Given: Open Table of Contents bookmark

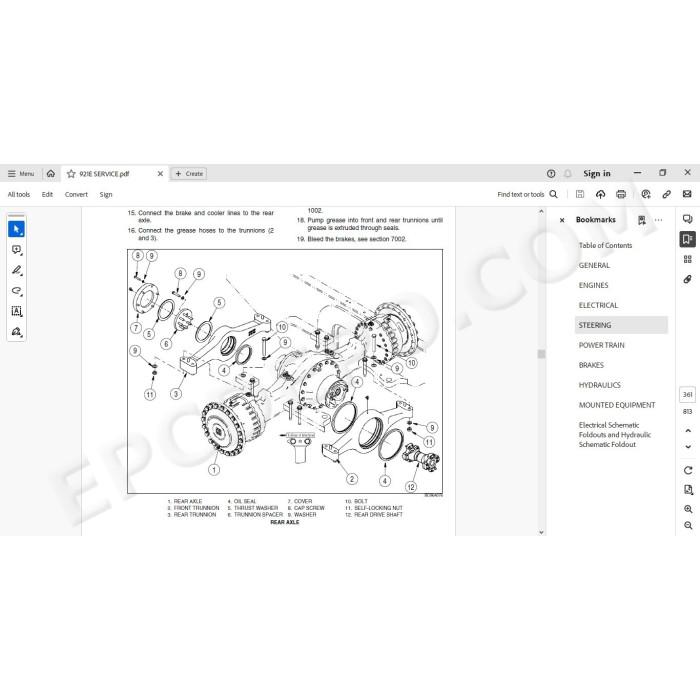Looking at the screenshot, I should click(605, 246).
